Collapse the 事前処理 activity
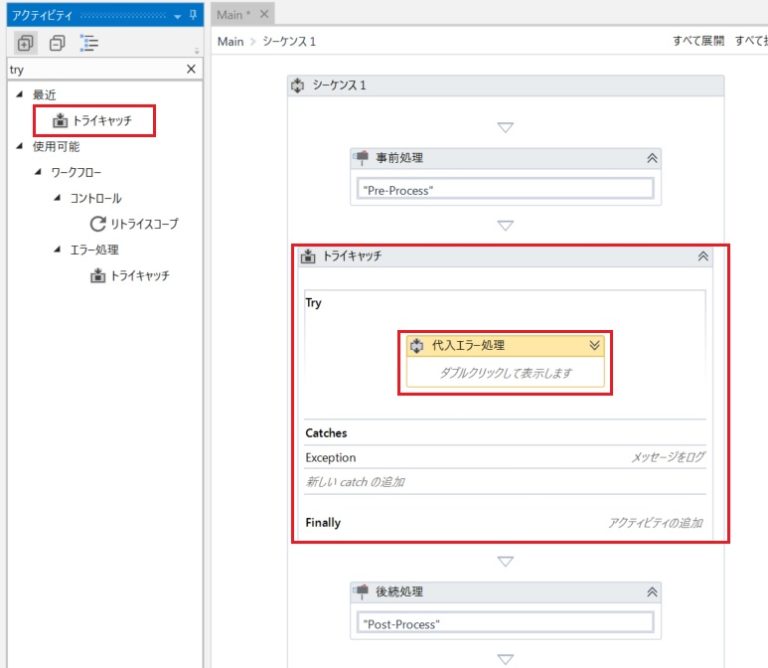The image size is (768, 668). 652,158
